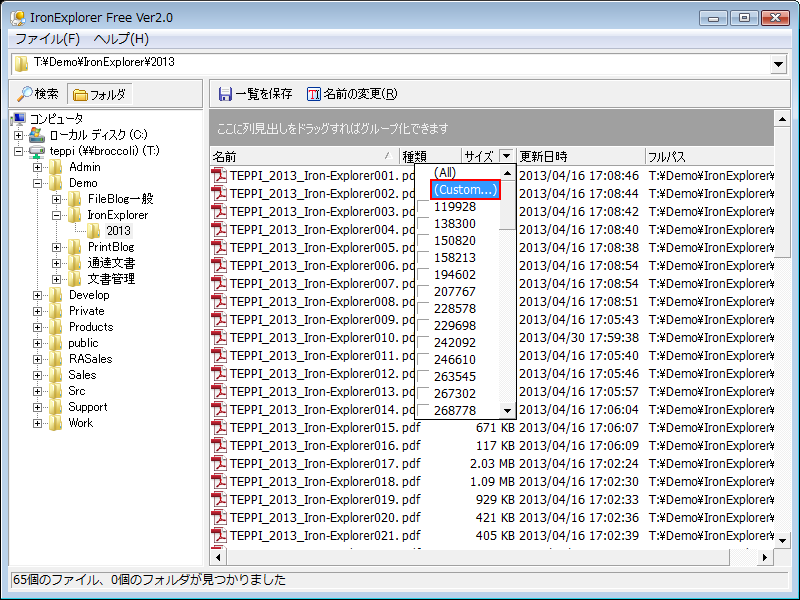This screenshot has width=800, height=600.
Task: Open the ヘルプ(H) menu
Action: pos(121,39)
